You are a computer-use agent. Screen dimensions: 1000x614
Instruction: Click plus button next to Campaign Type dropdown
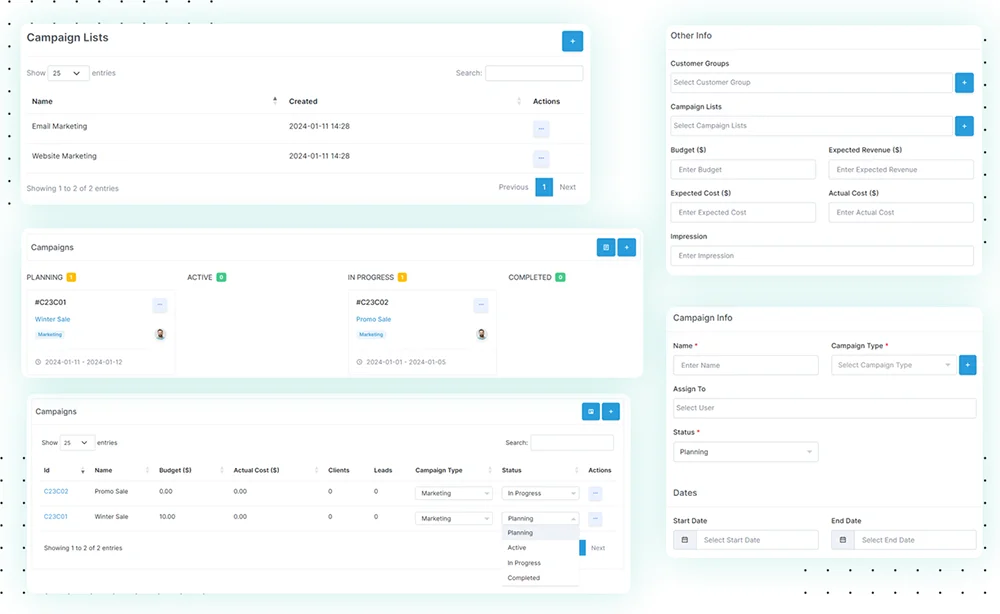(967, 365)
